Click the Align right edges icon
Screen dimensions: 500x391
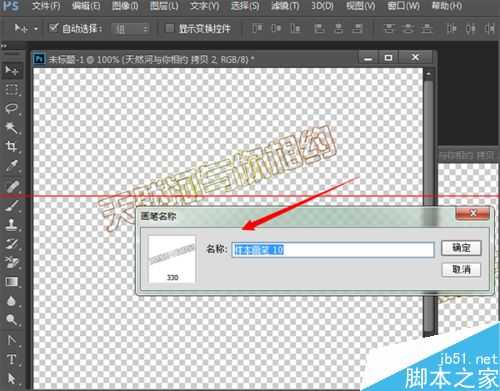[x=357, y=28]
